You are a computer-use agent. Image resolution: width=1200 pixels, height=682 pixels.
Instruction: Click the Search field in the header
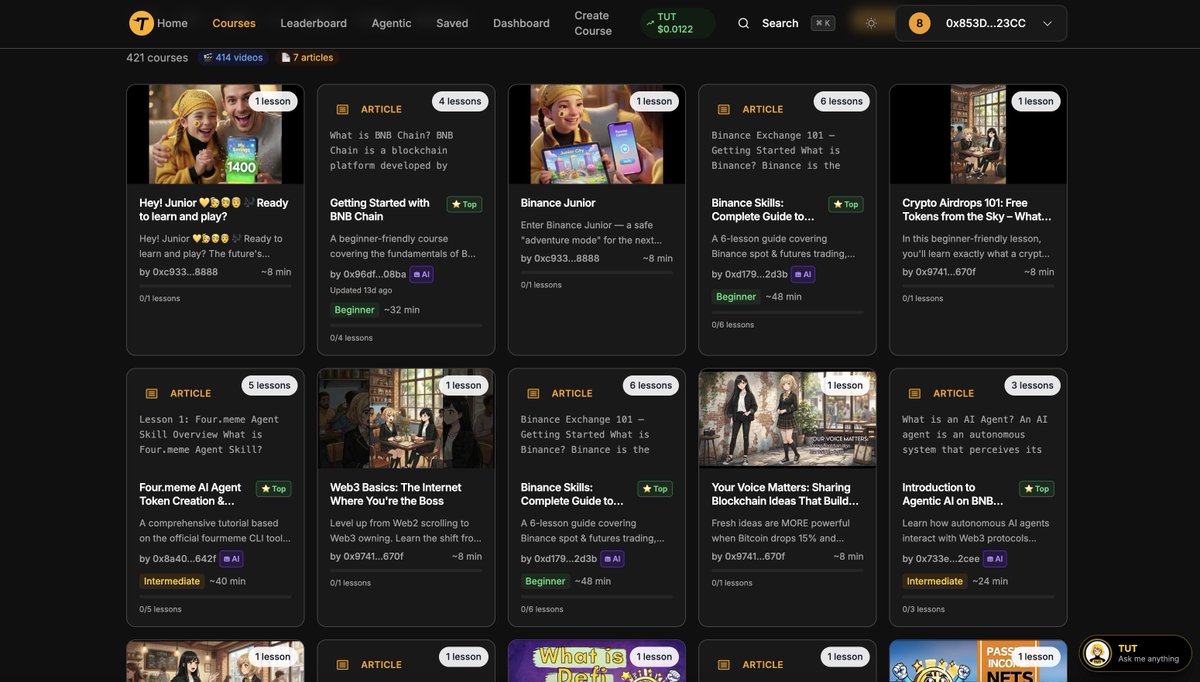tap(786, 23)
